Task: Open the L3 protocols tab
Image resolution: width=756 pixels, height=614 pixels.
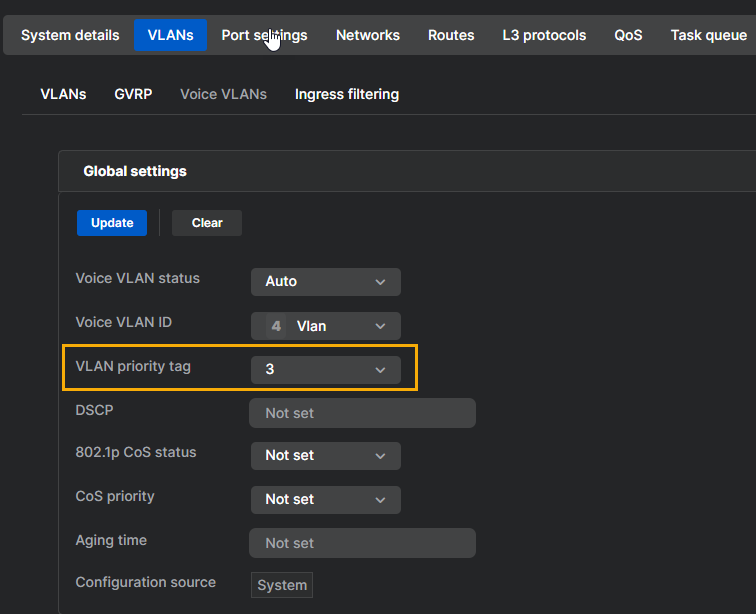Action: tap(544, 35)
